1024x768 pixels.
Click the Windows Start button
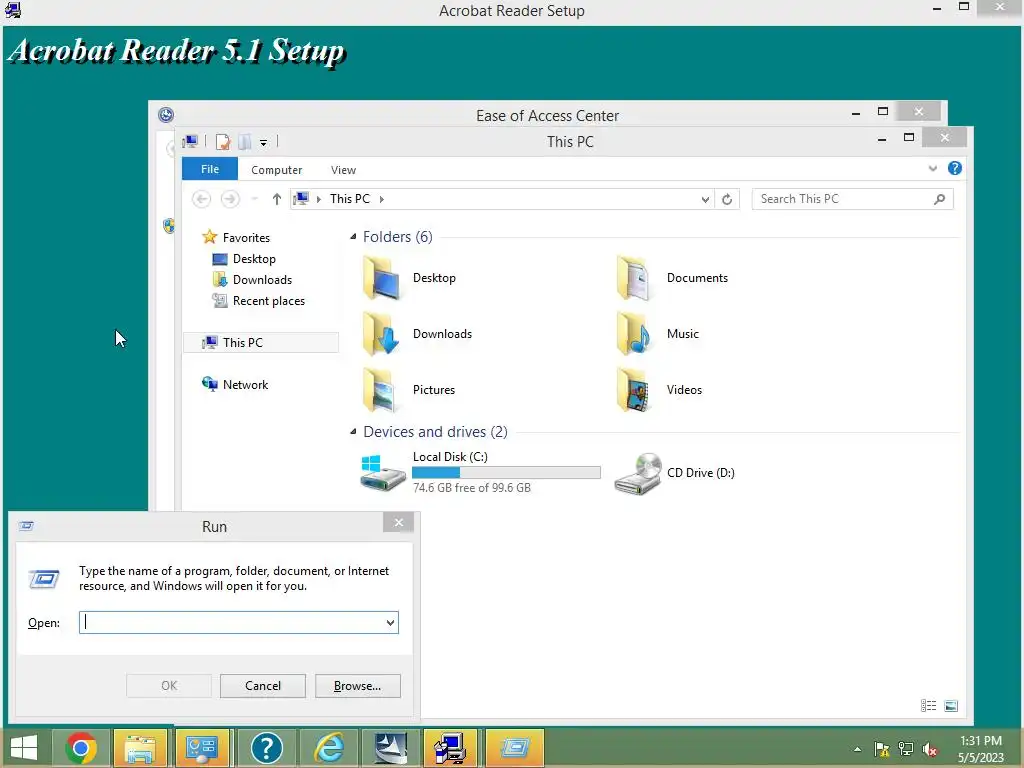[24, 748]
